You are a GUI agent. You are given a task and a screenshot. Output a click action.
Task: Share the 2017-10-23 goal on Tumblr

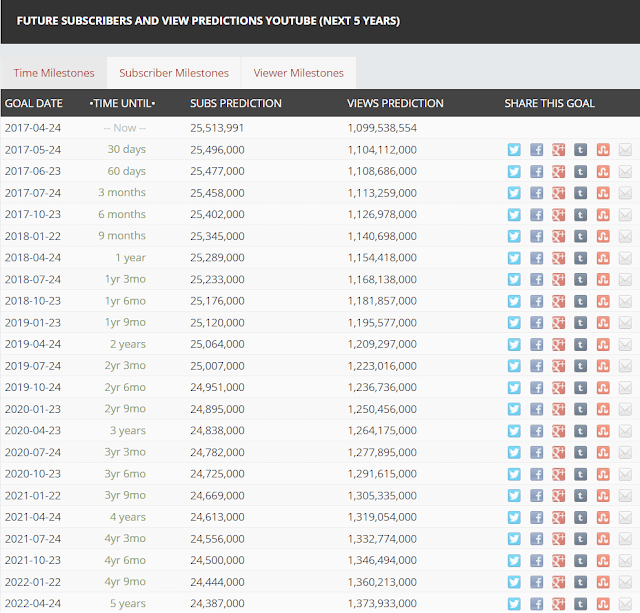(580, 215)
